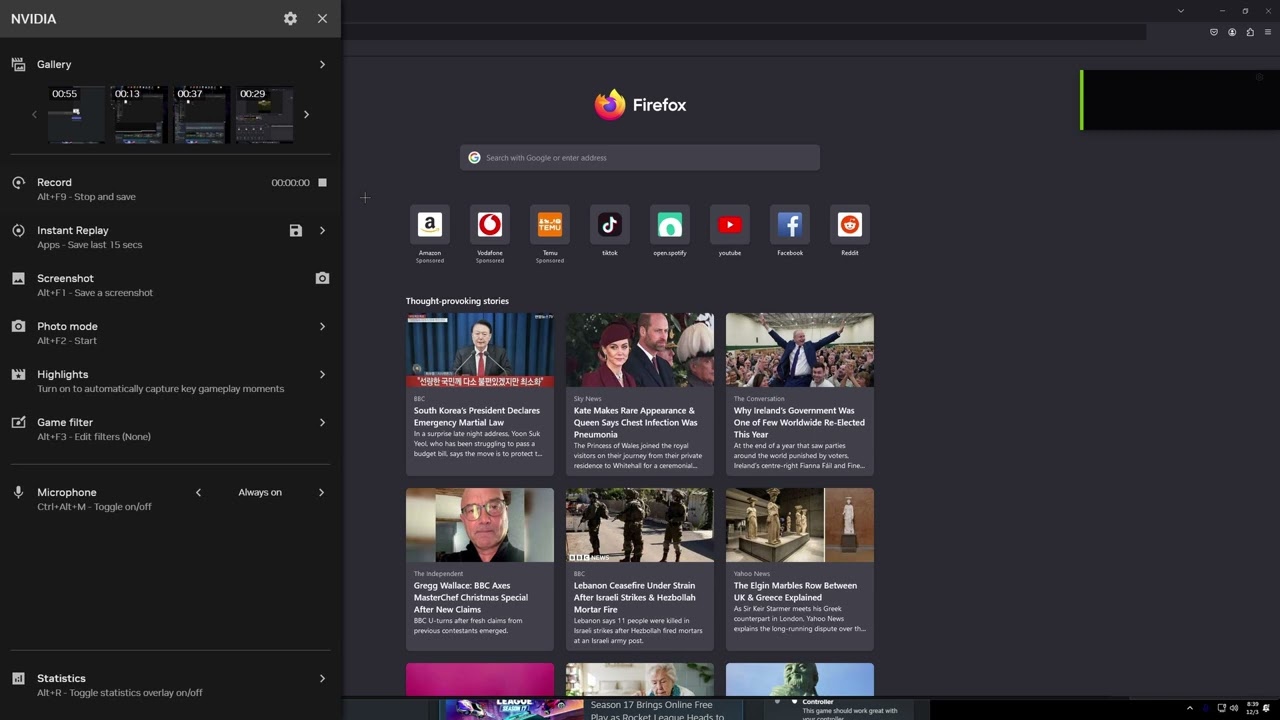Open The Elgin Marbles Row story
Screen dimensions: 1280x720
800,569
